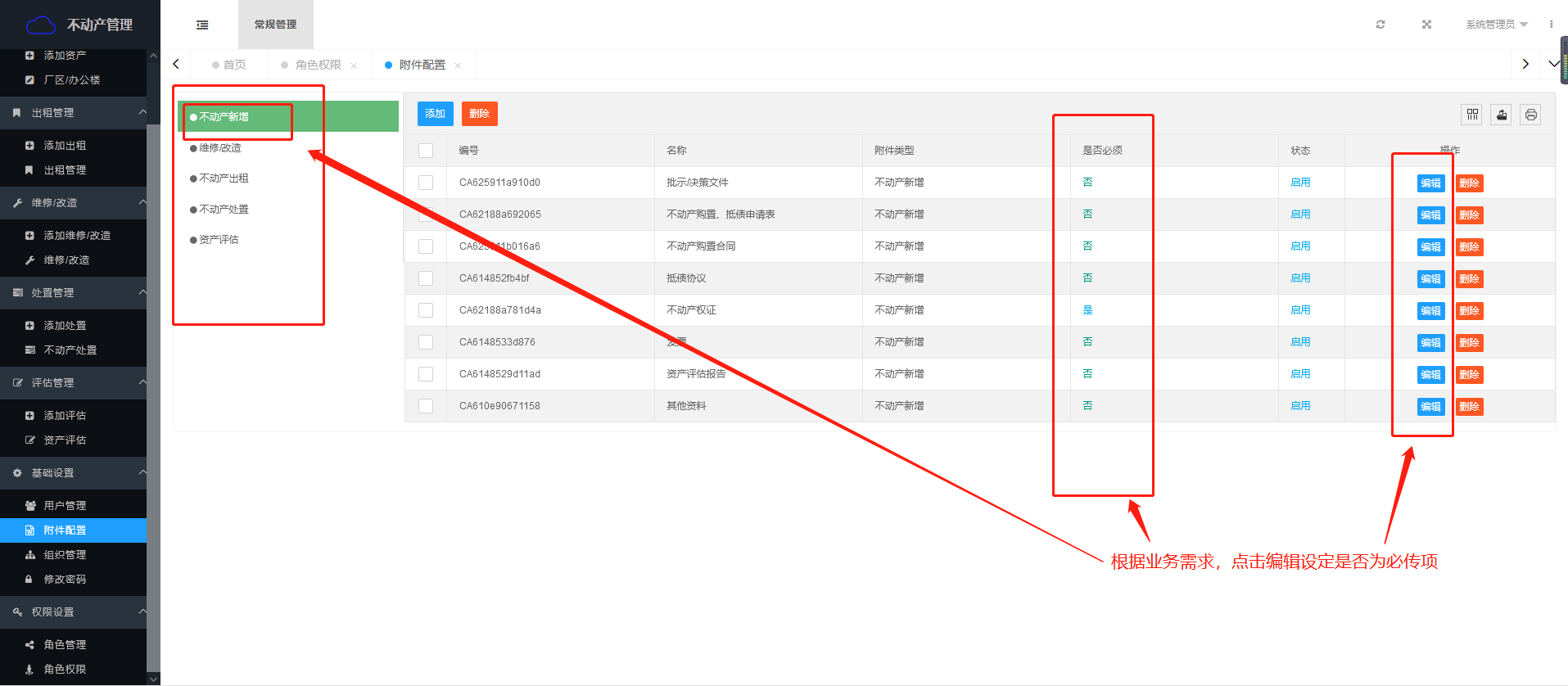1568x686 pixels.
Task: Click 启用 status in 抵债协议 row
Action: (x=1300, y=278)
